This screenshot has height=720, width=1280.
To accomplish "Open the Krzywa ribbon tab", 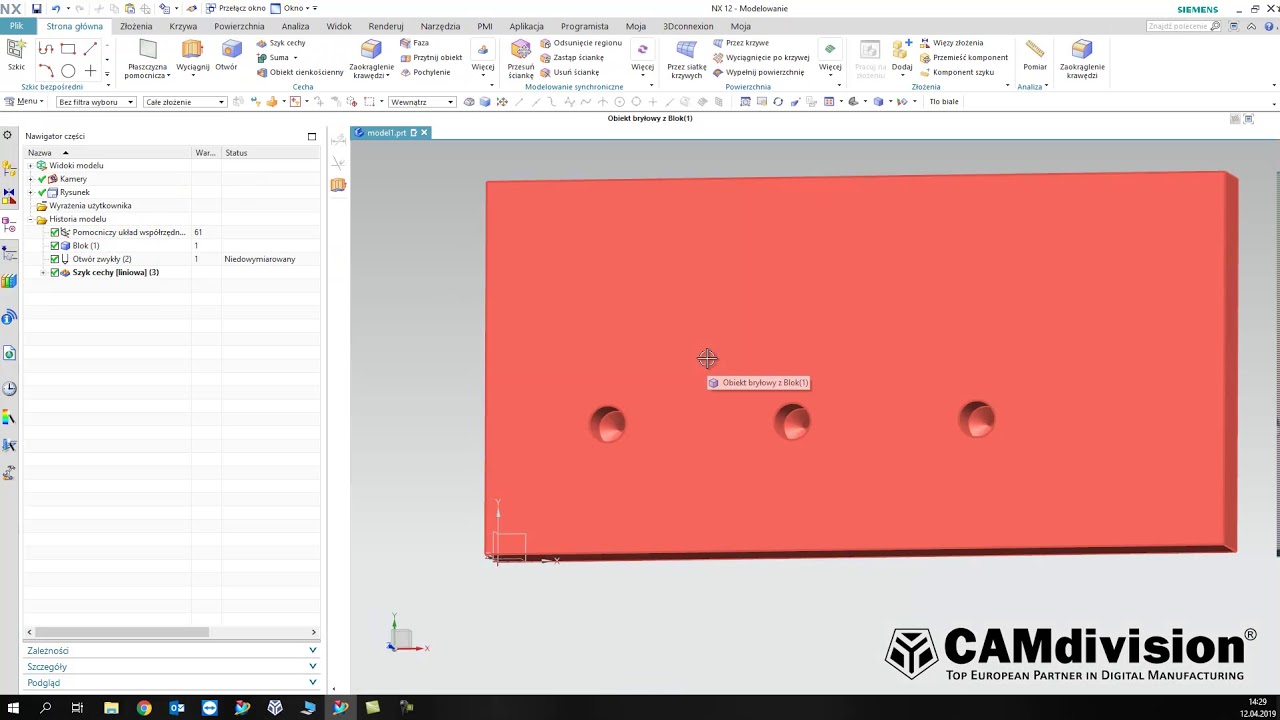I will coord(183,26).
